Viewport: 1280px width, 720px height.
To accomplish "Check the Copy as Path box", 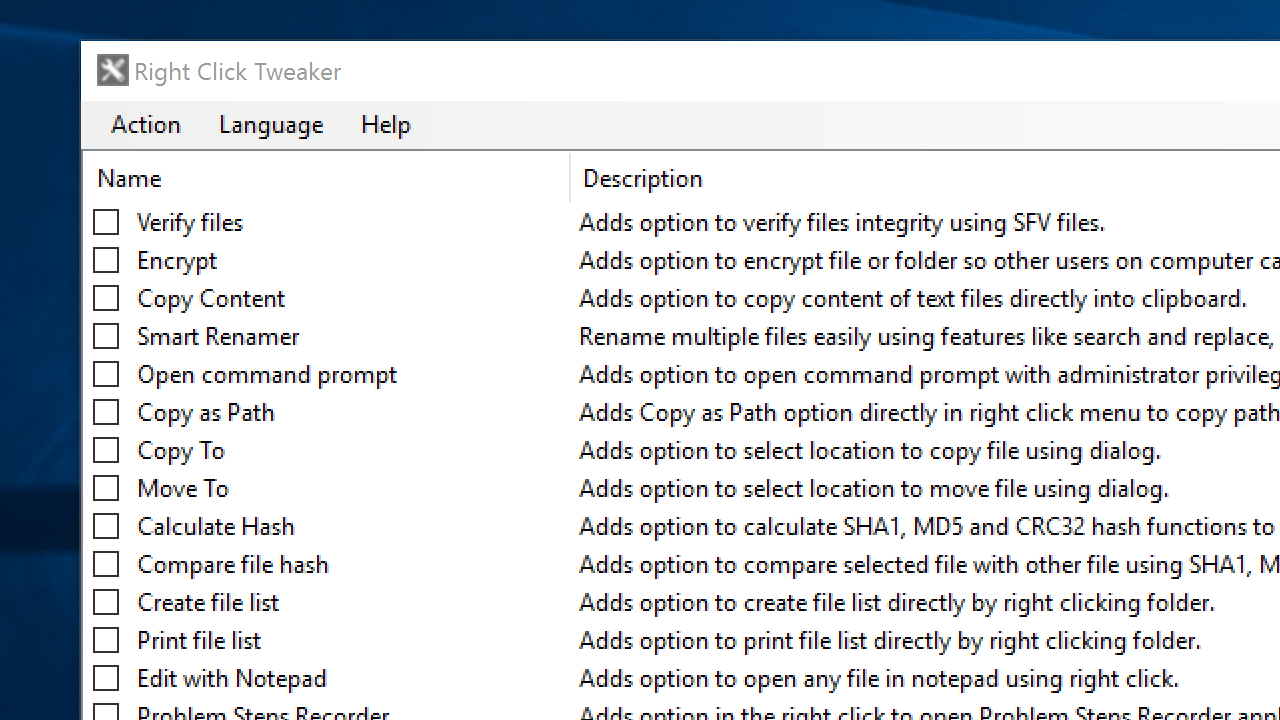I will (106, 412).
